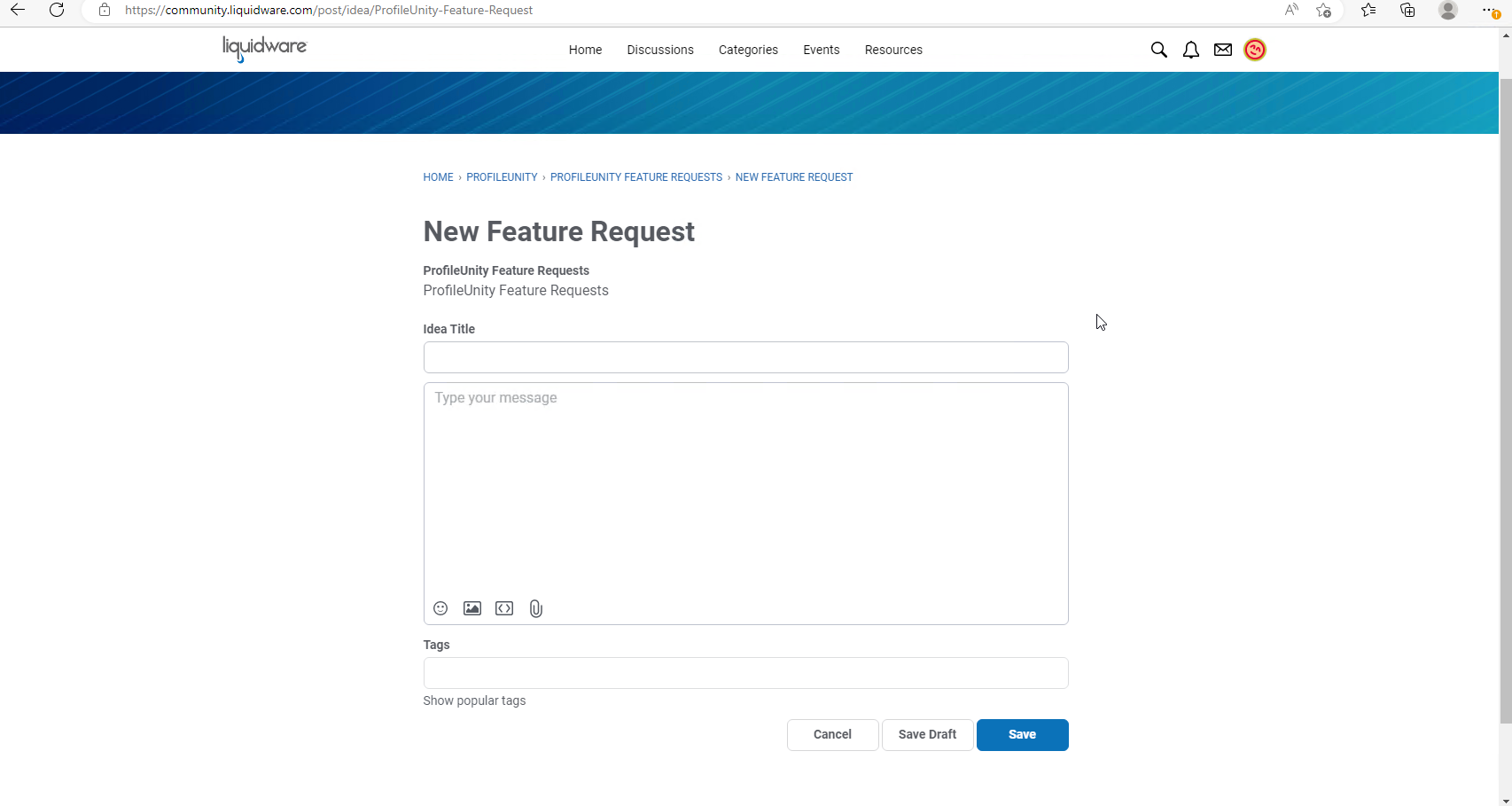Image resolution: width=1512 pixels, height=806 pixels.
Task: Follow NEW FEATURE REQUEST breadcrumb
Action: pyautogui.click(x=794, y=177)
